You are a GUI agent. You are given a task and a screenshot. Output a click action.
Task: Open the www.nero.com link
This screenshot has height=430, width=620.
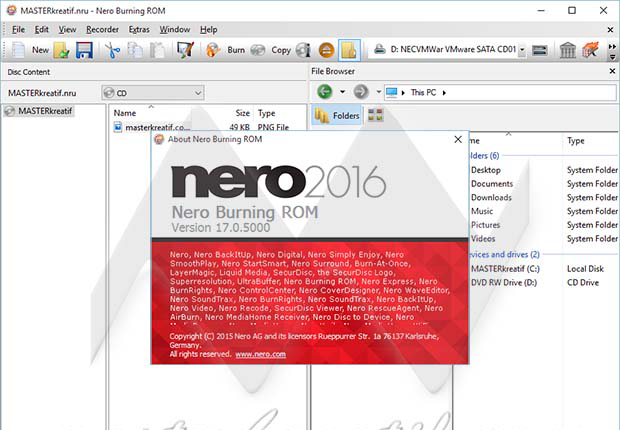coord(261,354)
